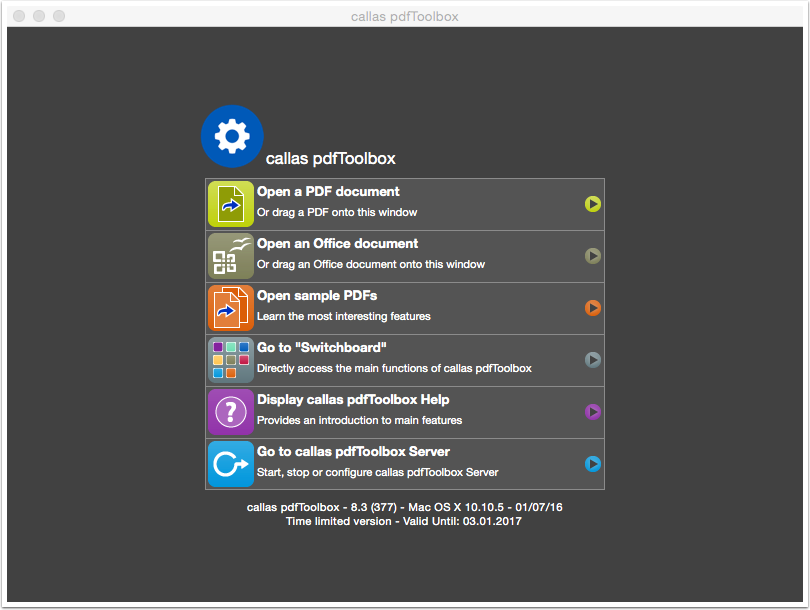The width and height of the screenshot is (810, 610).
Task: Choose Open sample PDFs title text
Action: point(317,295)
